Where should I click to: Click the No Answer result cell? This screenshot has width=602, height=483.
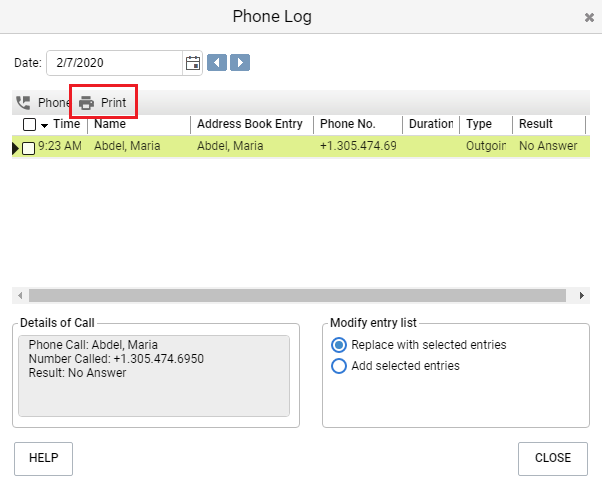548,146
